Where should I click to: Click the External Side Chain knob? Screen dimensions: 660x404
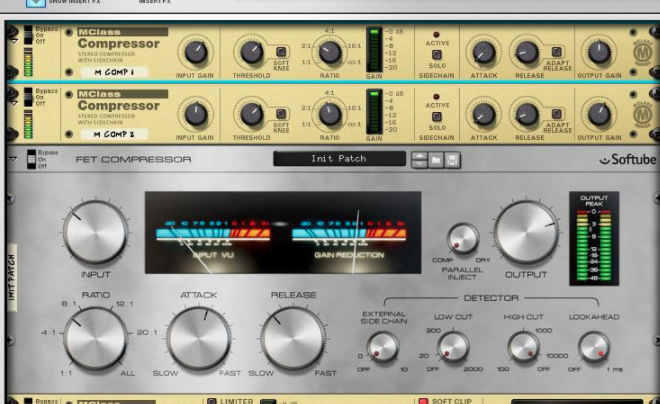[x=382, y=347]
